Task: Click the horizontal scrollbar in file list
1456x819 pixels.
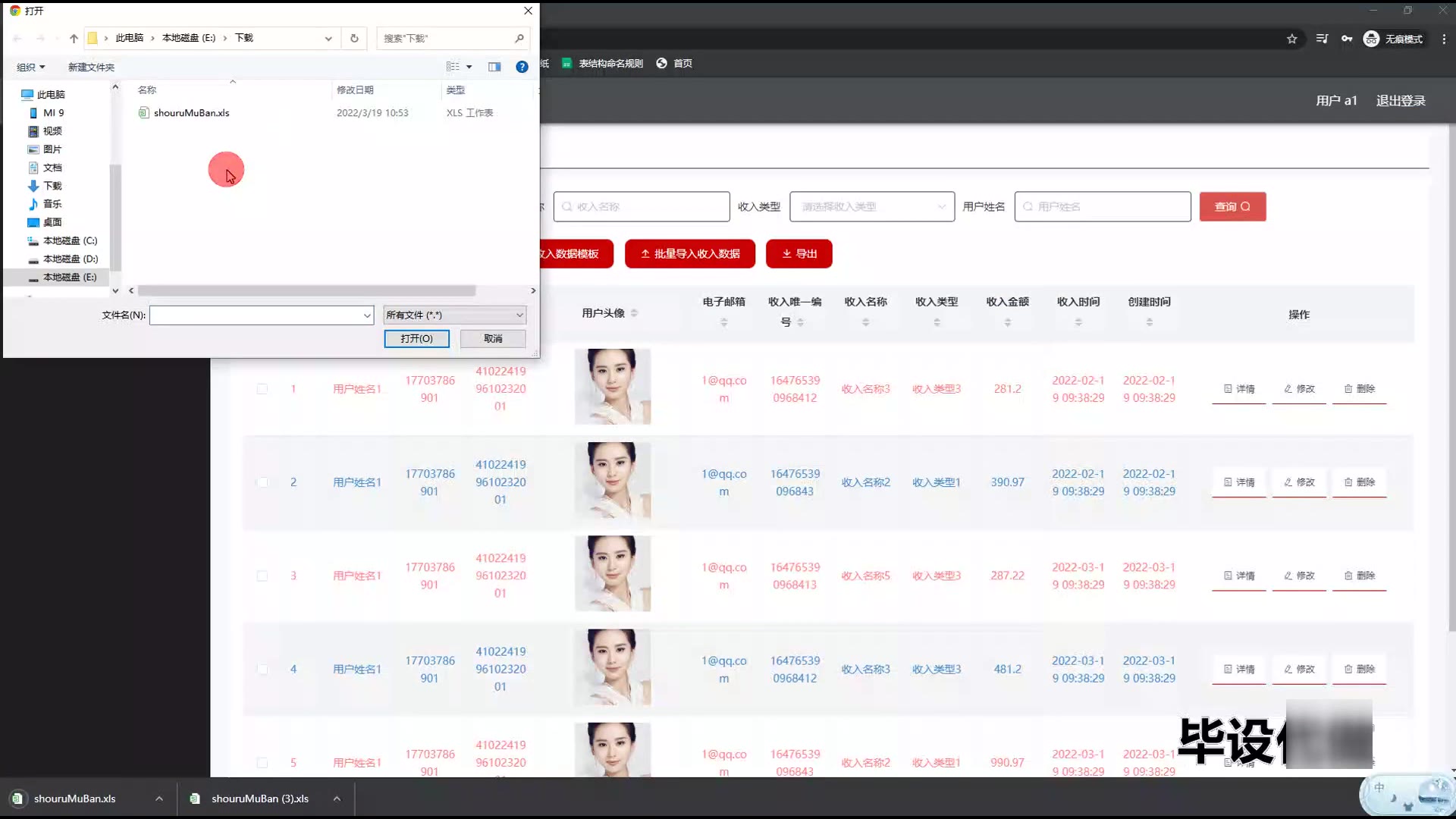Action: click(x=306, y=290)
